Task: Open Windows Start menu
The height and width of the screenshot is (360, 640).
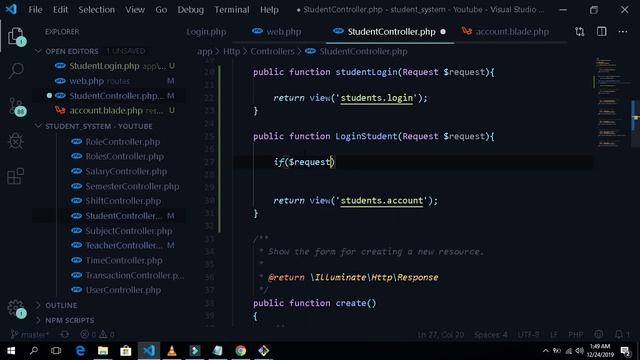Action: point(11,351)
